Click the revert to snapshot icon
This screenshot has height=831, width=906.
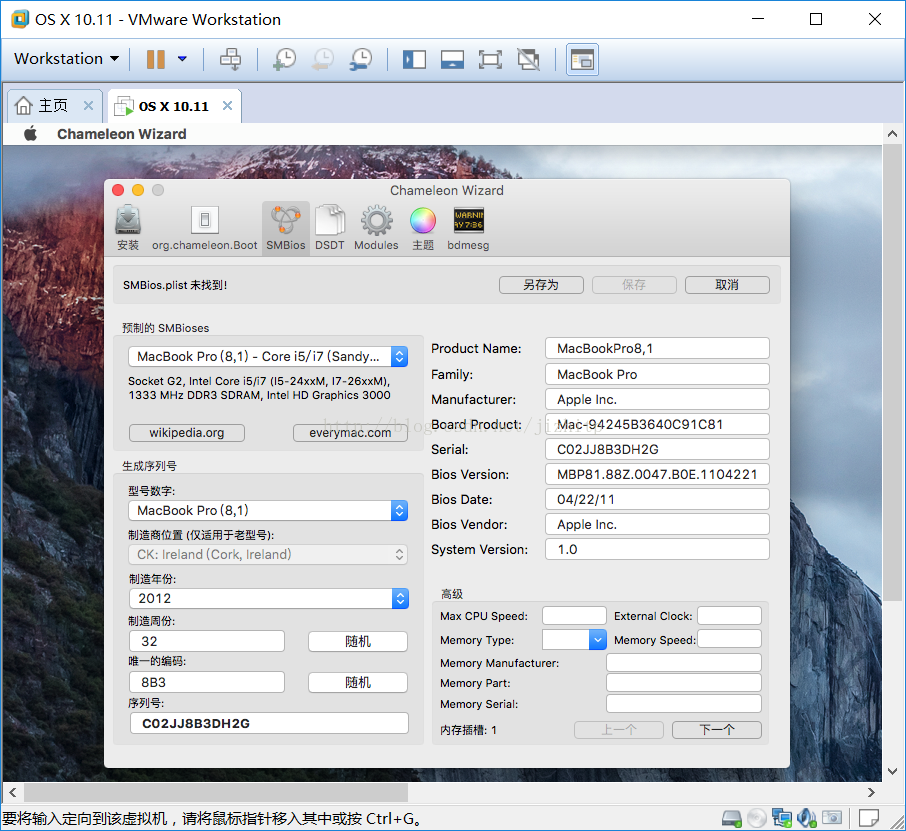tap(323, 59)
